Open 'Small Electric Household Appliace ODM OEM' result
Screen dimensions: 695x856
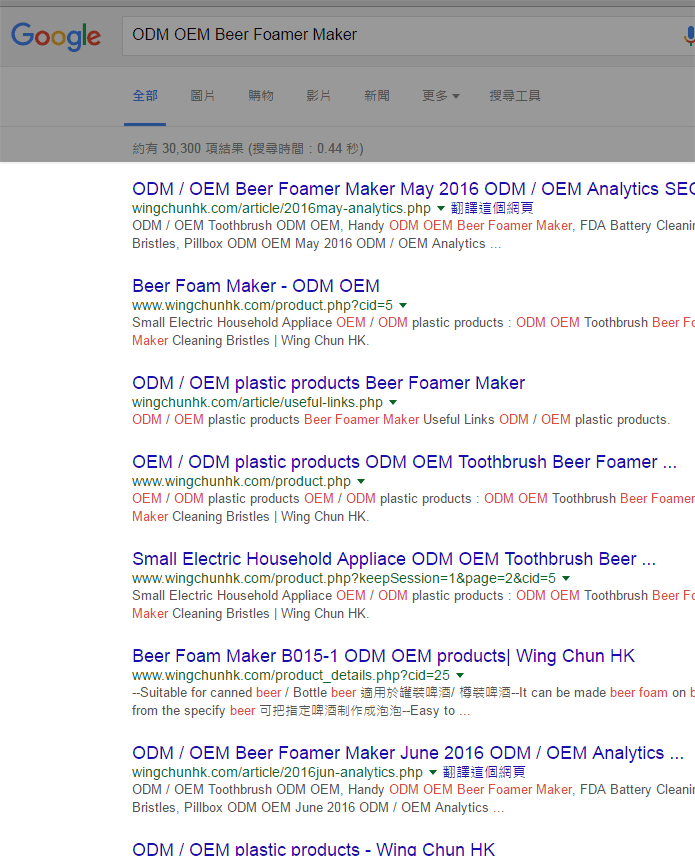[394, 559]
